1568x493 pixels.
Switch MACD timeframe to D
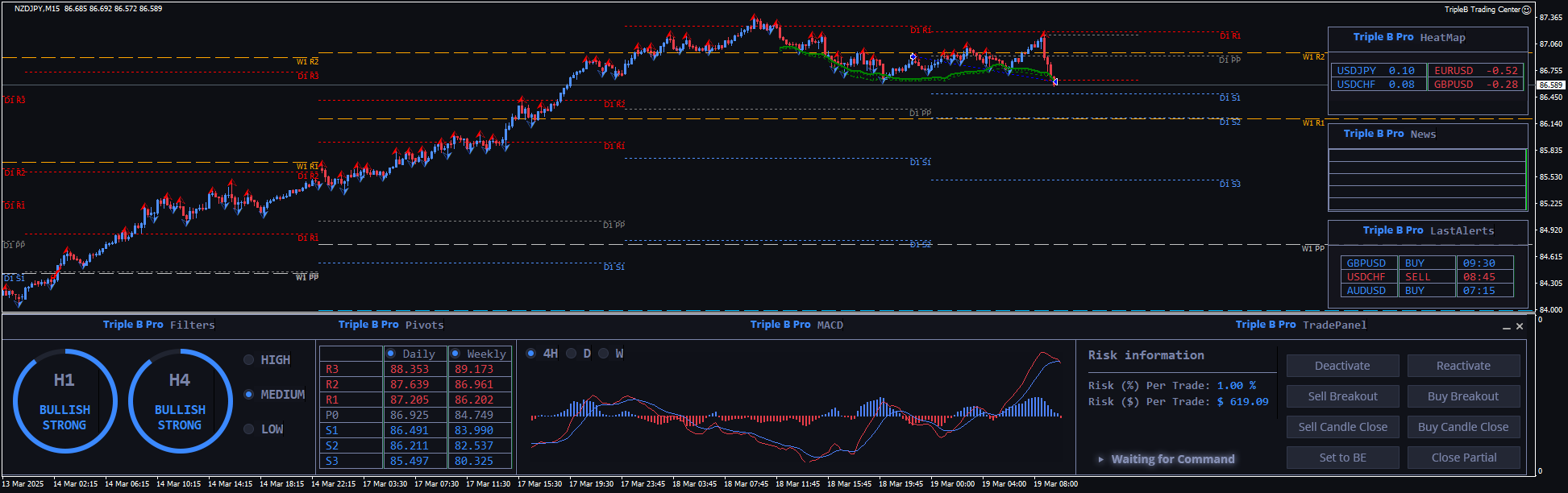coord(572,354)
